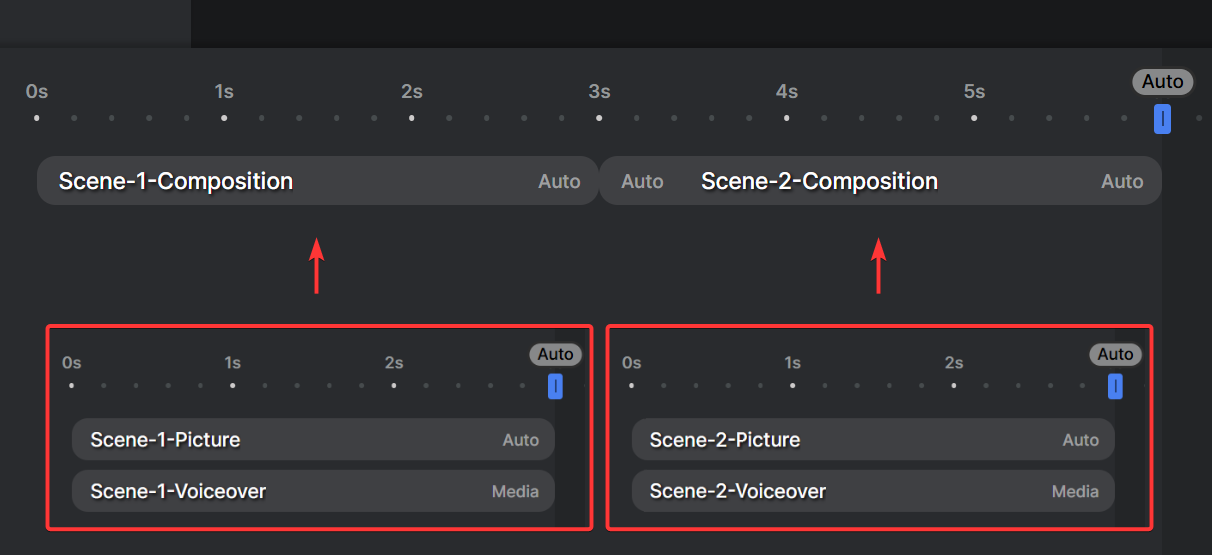Viewport: 1212px width, 555px height.
Task: Click the 1s marker in Scene-1 timeline
Action: coord(232,362)
